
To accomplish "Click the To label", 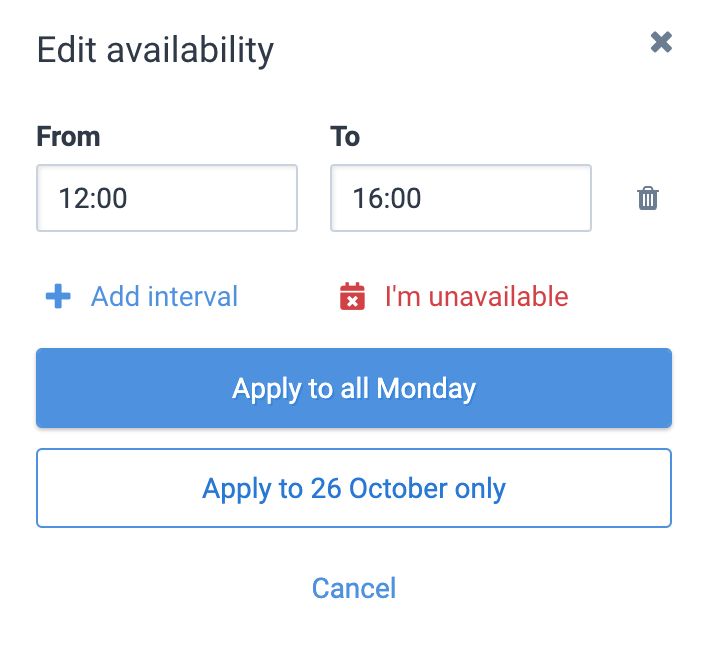I will 345,136.
